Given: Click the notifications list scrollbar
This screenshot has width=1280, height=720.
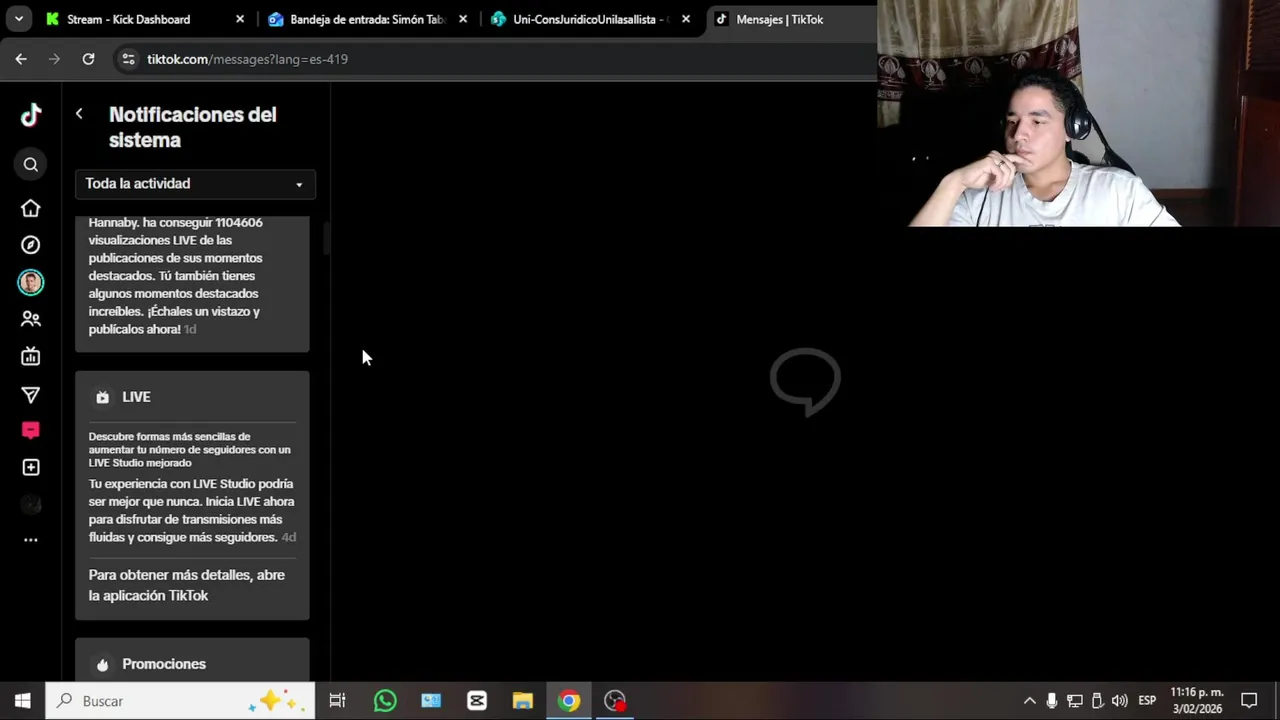Looking at the screenshot, I should tap(325, 238).
